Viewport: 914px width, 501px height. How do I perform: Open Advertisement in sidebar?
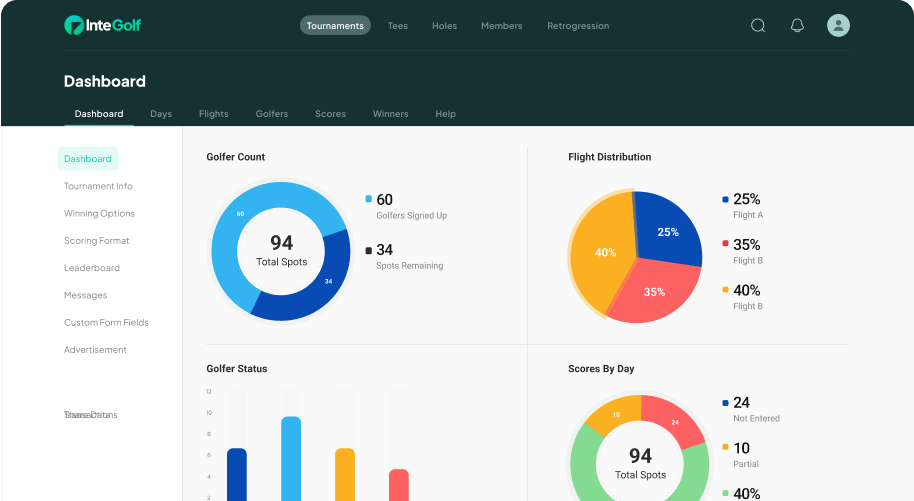(x=95, y=350)
